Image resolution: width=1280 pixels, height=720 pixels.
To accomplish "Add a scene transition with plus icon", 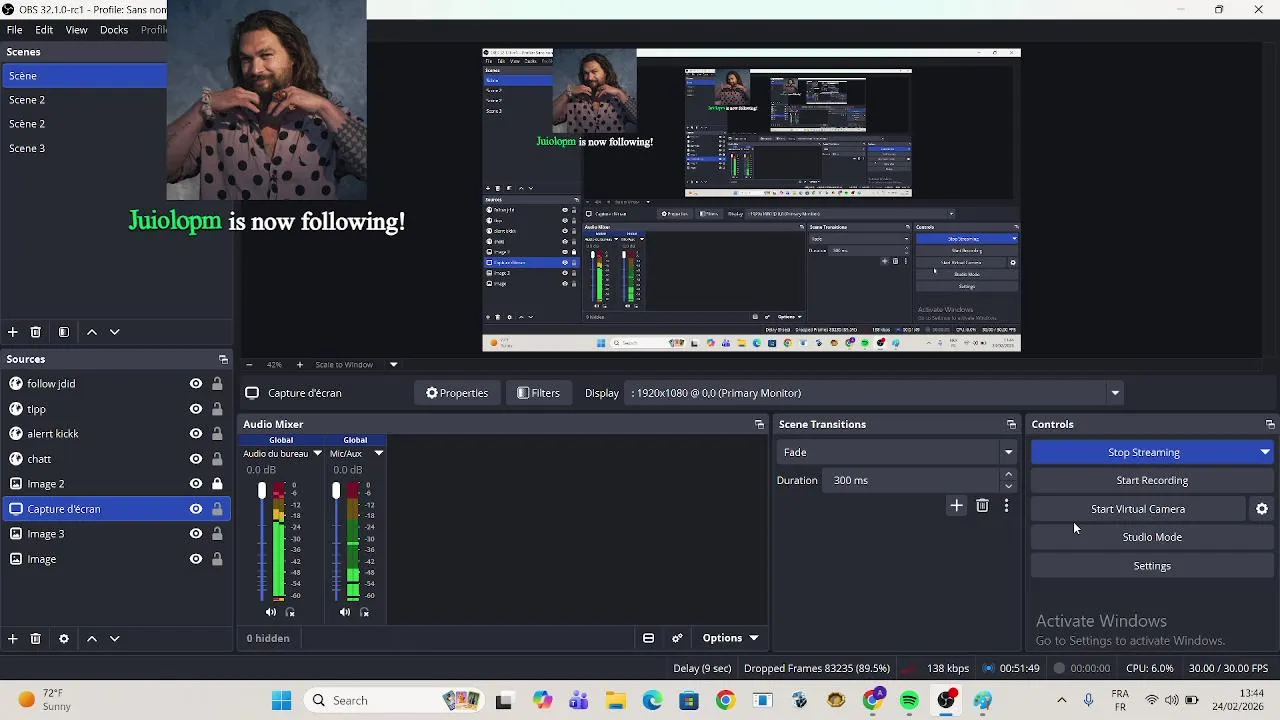I will (x=956, y=506).
